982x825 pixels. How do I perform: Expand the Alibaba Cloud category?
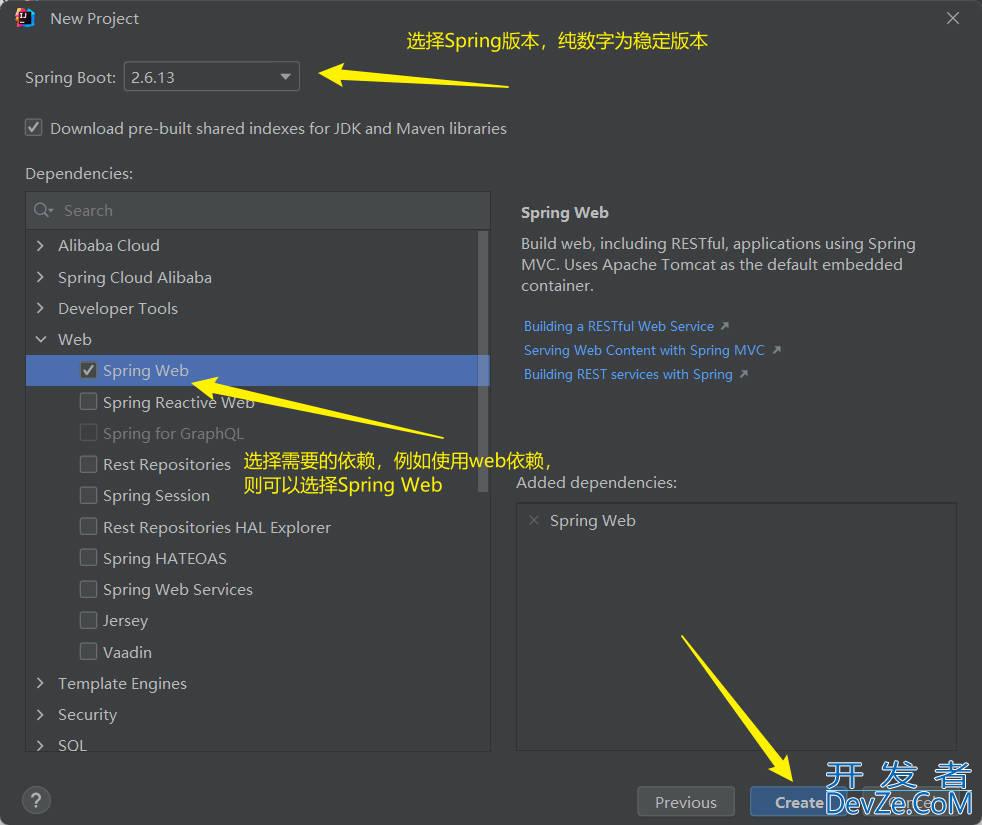coord(41,245)
